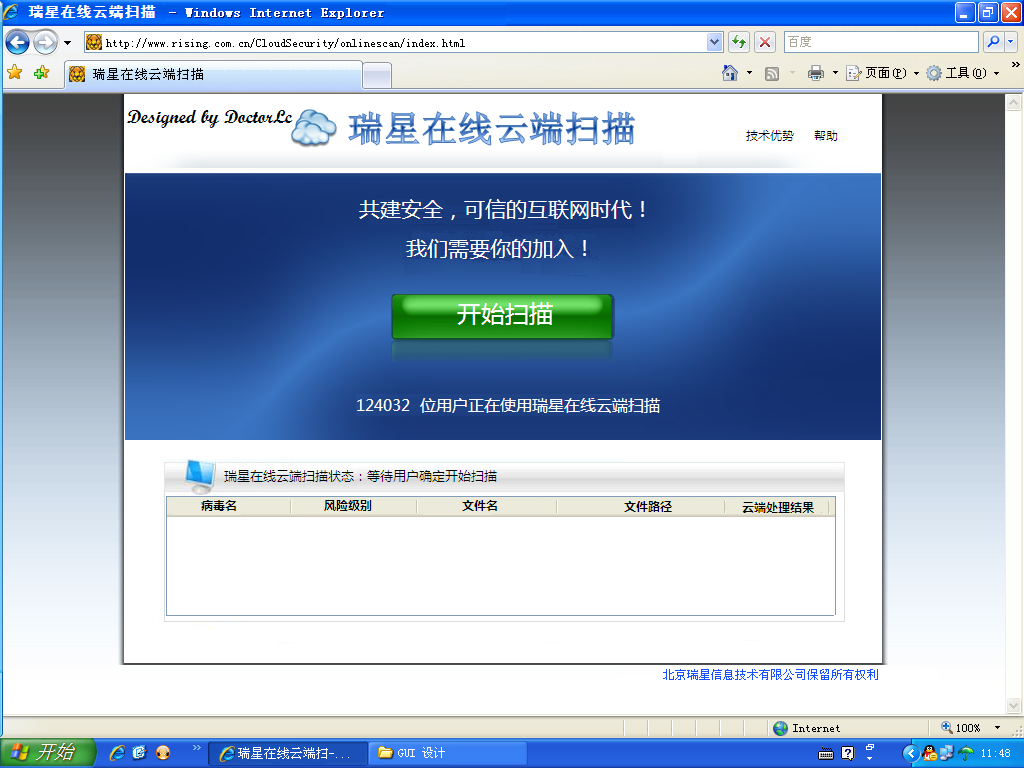The height and width of the screenshot is (768, 1024).
Task: Click the Home page icon
Action: point(730,73)
